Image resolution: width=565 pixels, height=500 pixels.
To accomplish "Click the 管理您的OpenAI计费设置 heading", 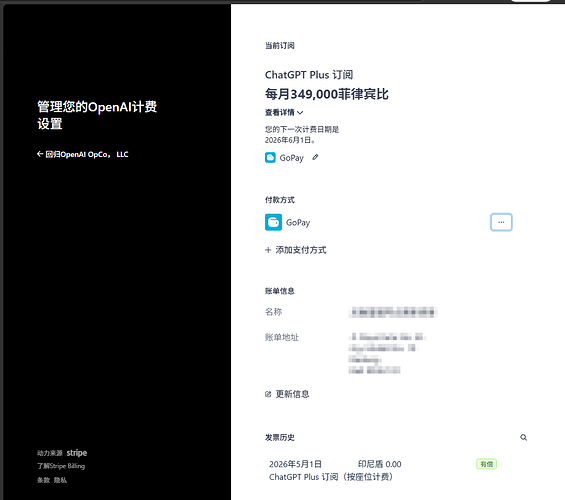I will tap(97, 115).
